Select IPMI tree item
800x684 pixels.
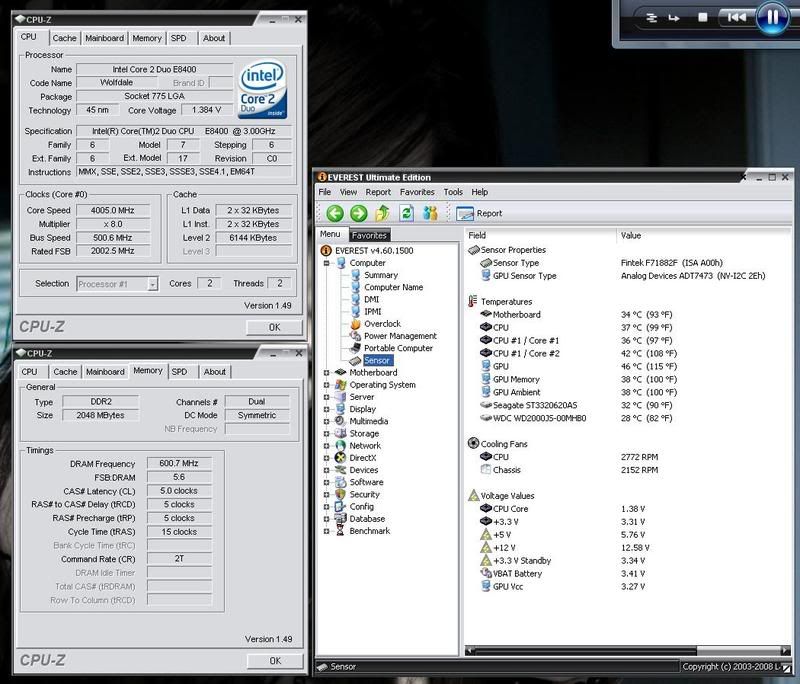pos(372,312)
